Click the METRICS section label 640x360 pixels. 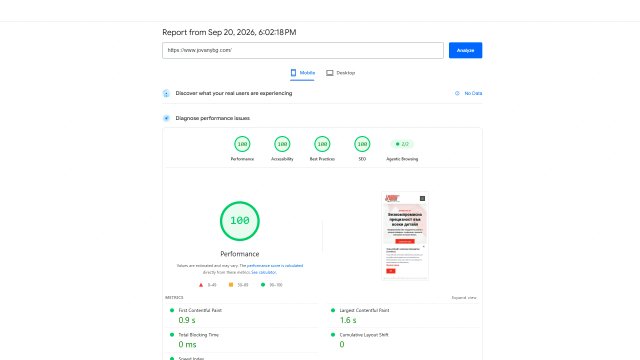(x=174, y=298)
